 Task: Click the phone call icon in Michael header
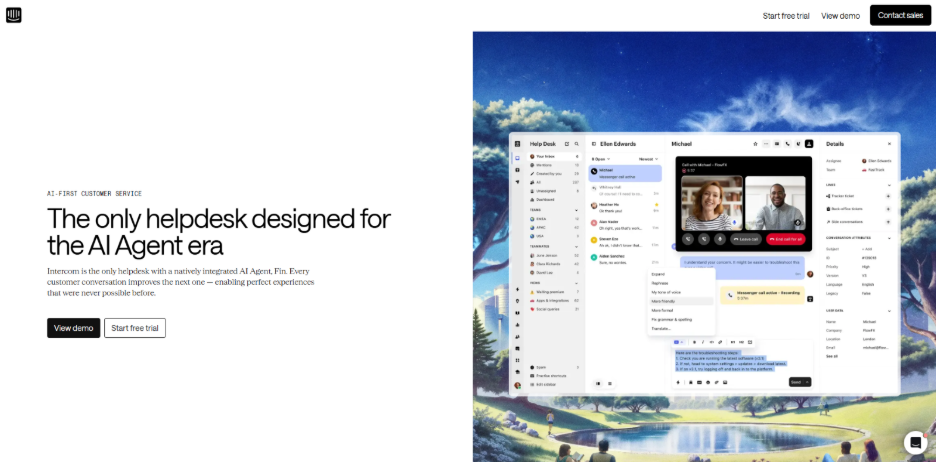click(x=787, y=144)
